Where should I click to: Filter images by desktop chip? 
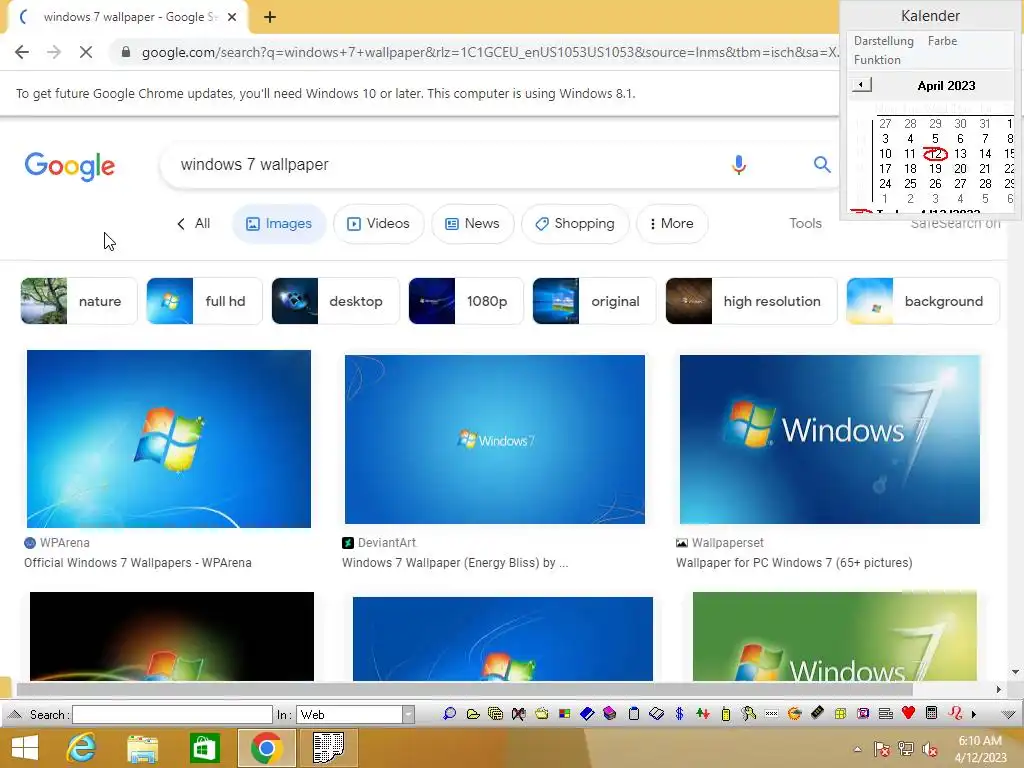coord(335,301)
